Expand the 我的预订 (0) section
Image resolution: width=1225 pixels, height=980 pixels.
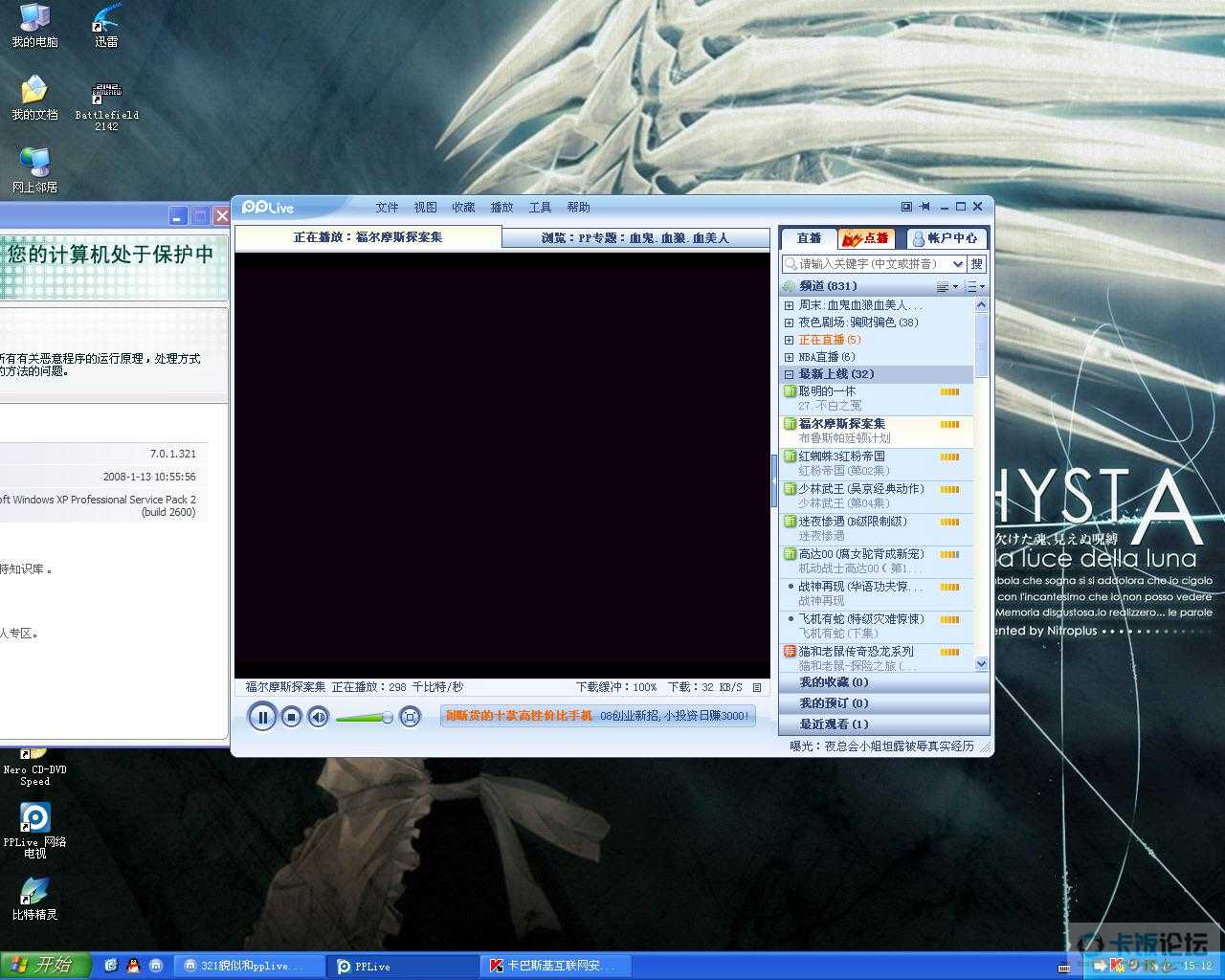point(884,703)
